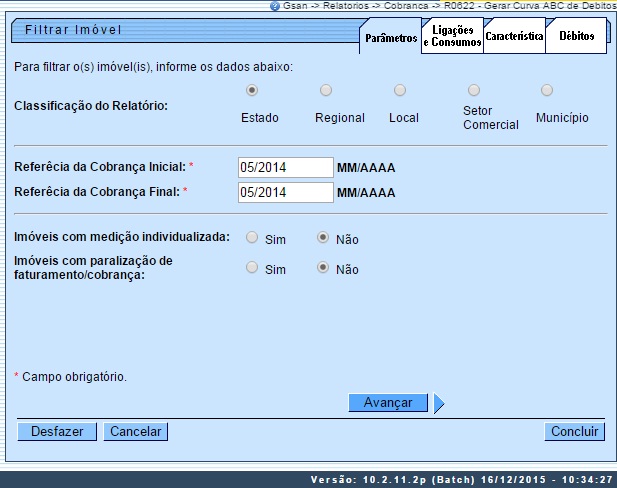Select Estado report classification
Screen dimensions: 617x488
(x=252, y=90)
